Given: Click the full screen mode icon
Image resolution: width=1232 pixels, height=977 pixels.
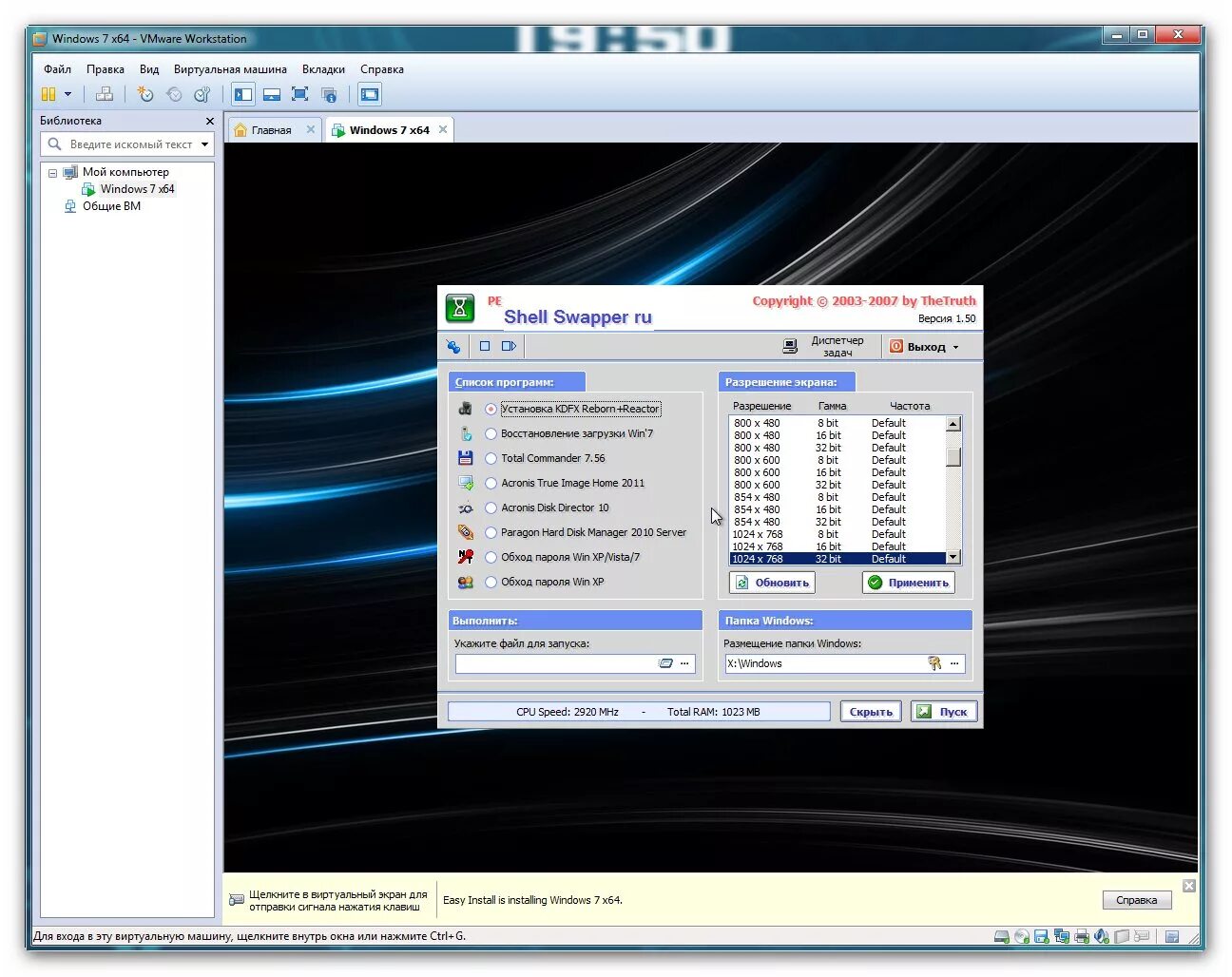Looking at the screenshot, I should tap(300, 94).
